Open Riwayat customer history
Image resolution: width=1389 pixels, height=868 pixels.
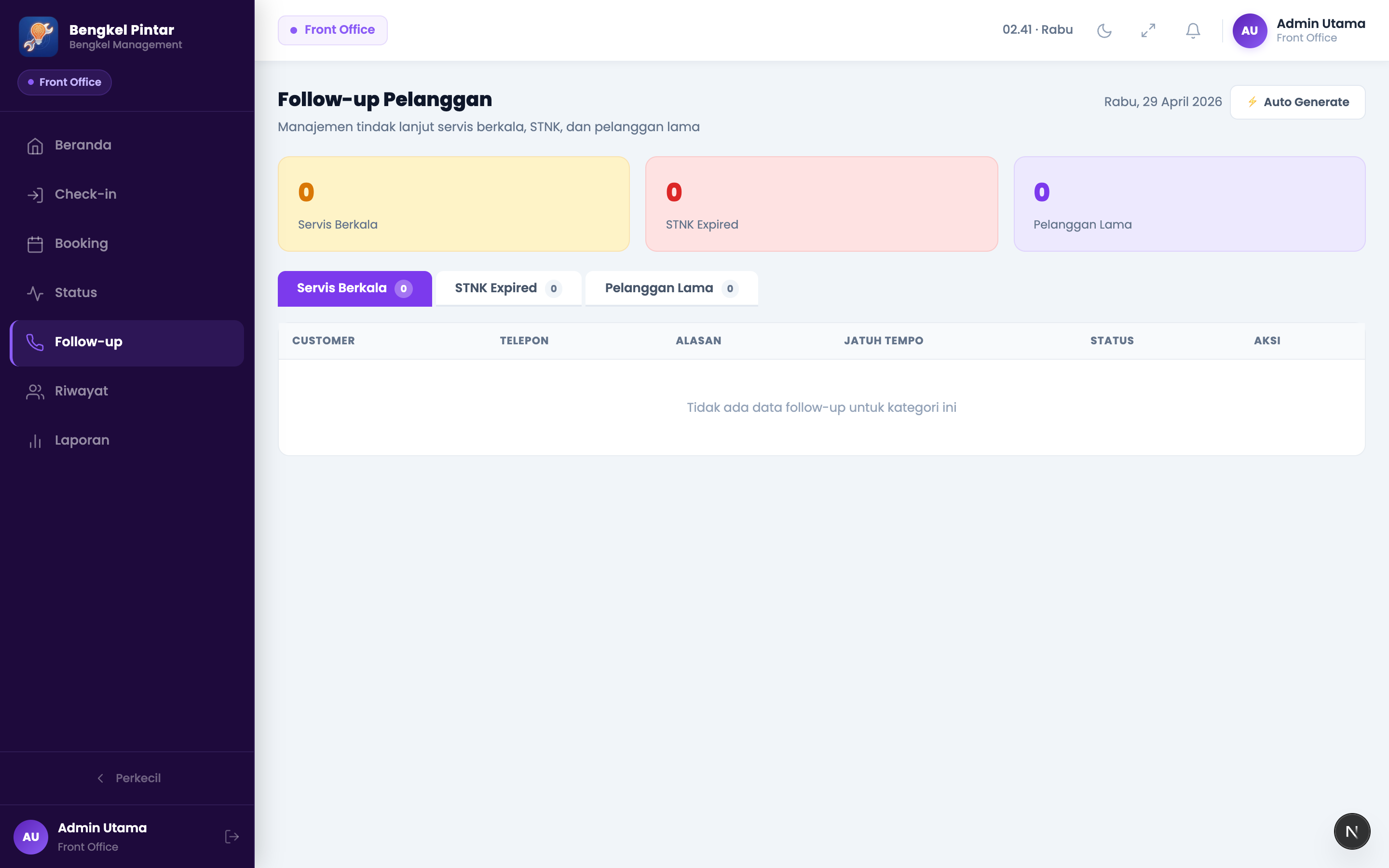pos(127,392)
